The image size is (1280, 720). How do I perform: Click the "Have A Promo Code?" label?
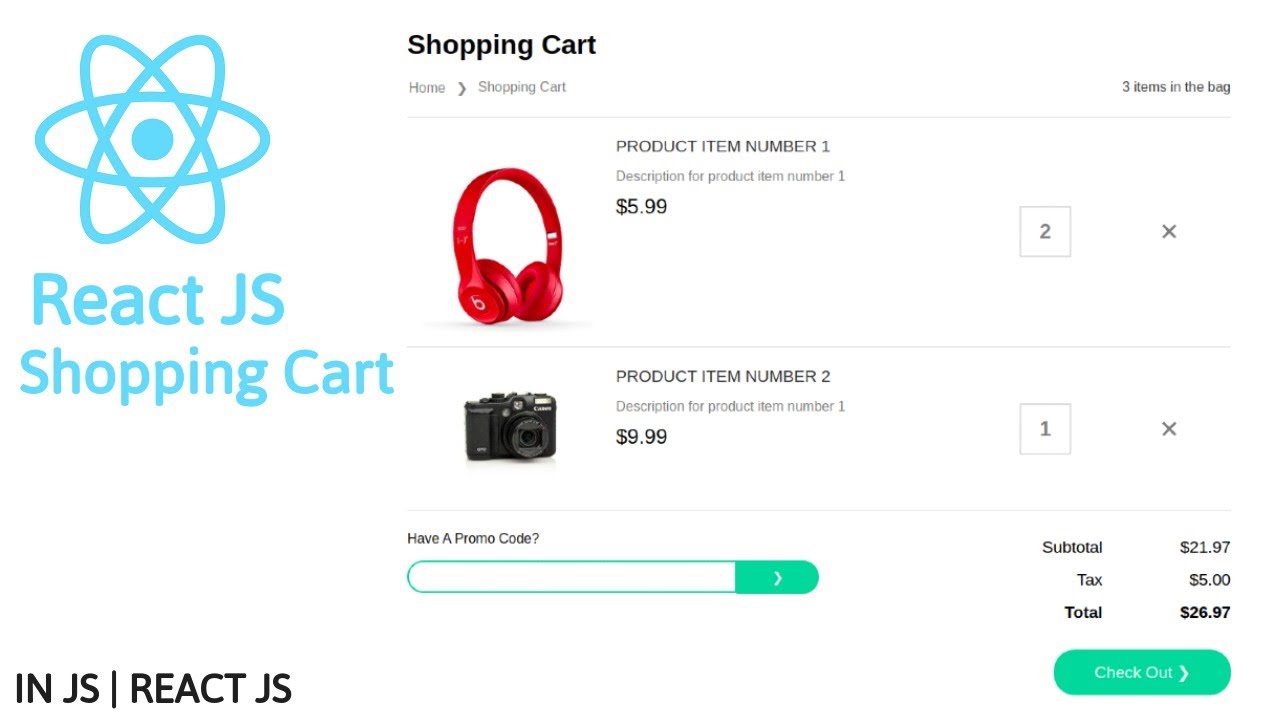[x=473, y=539]
